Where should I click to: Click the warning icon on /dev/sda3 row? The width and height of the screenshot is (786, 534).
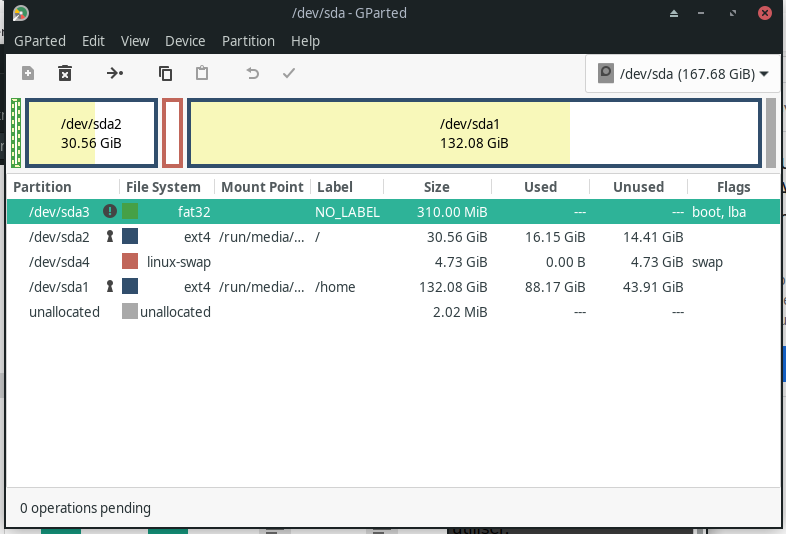(110, 211)
